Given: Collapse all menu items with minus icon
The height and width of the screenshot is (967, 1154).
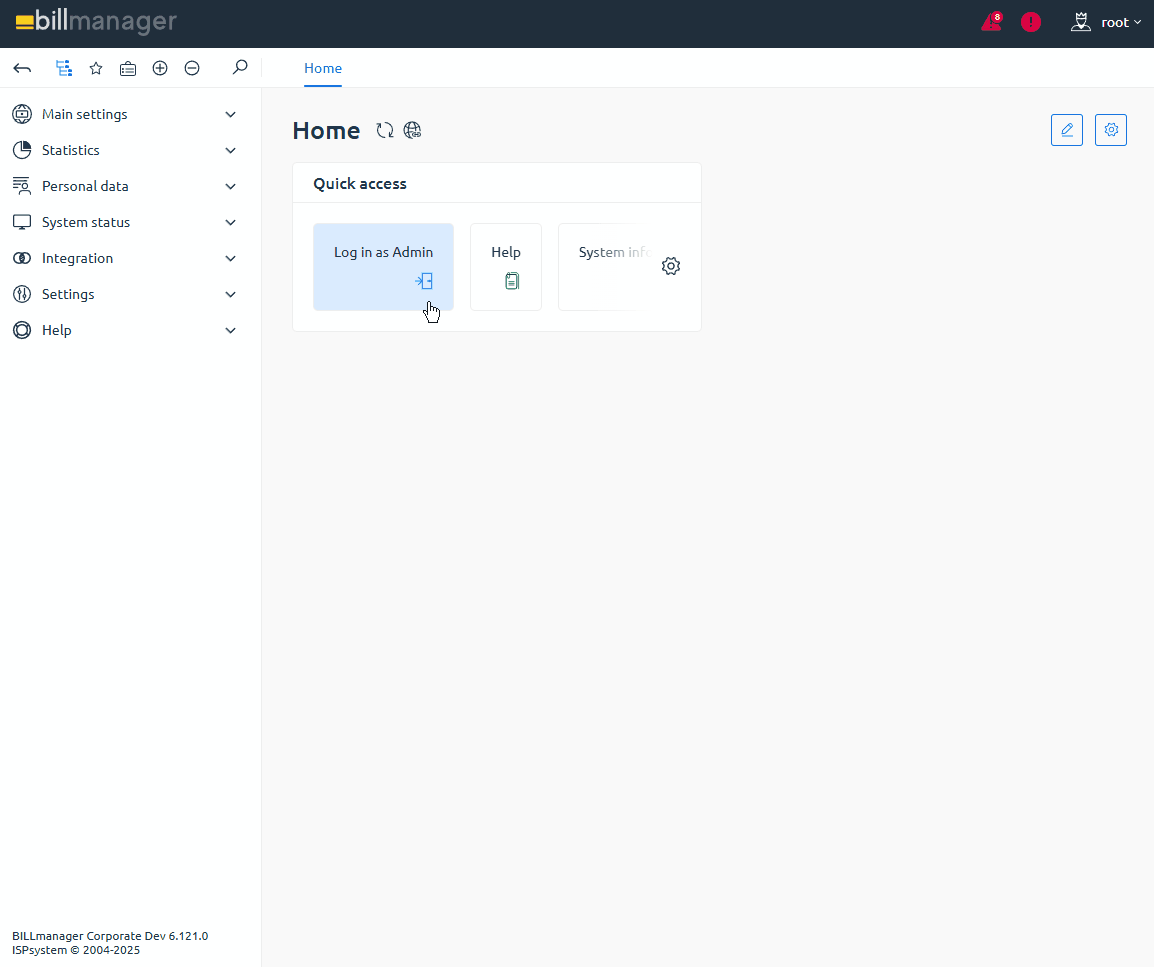Looking at the screenshot, I should tap(192, 68).
